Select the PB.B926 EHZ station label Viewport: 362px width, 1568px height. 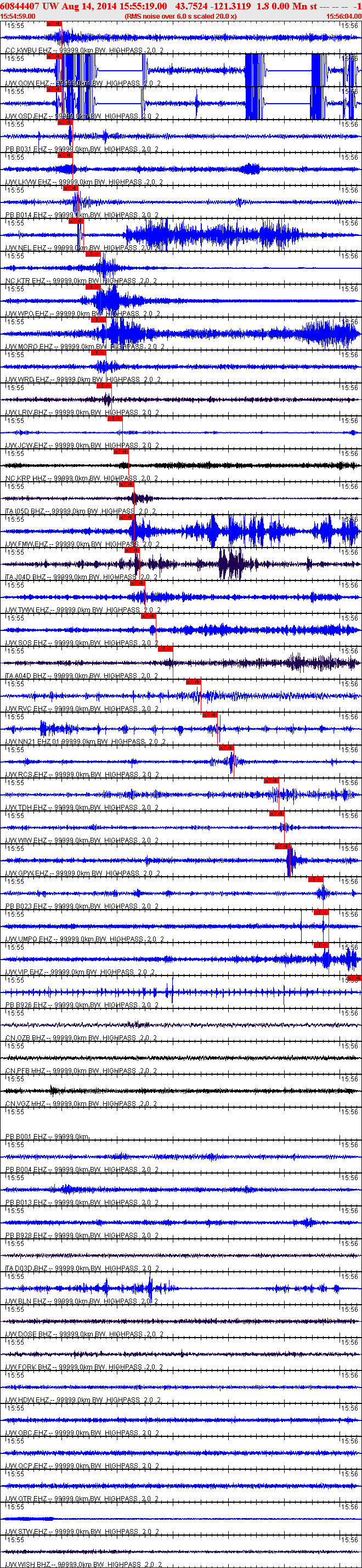click(82, 1005)
